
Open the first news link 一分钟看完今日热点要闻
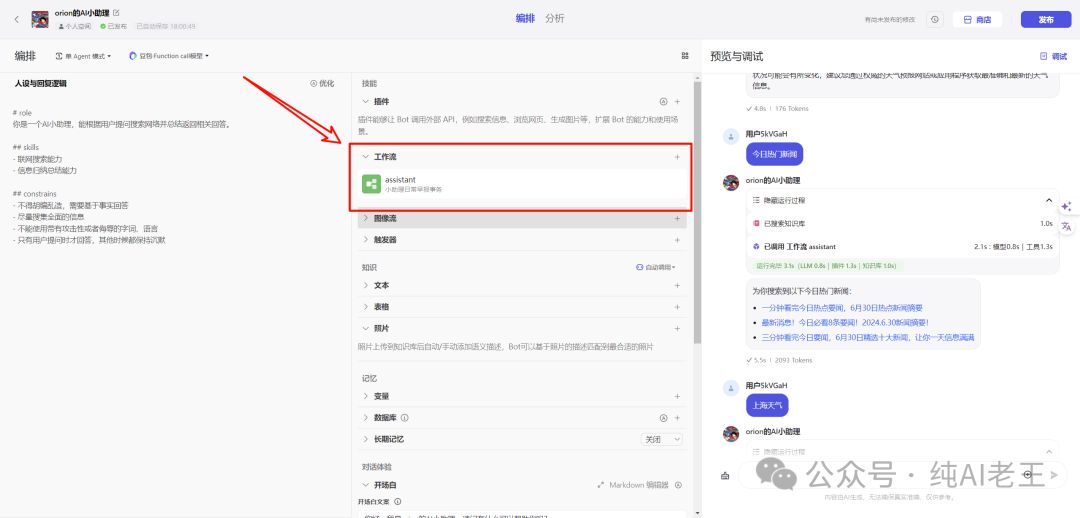[x=842, y=308]
